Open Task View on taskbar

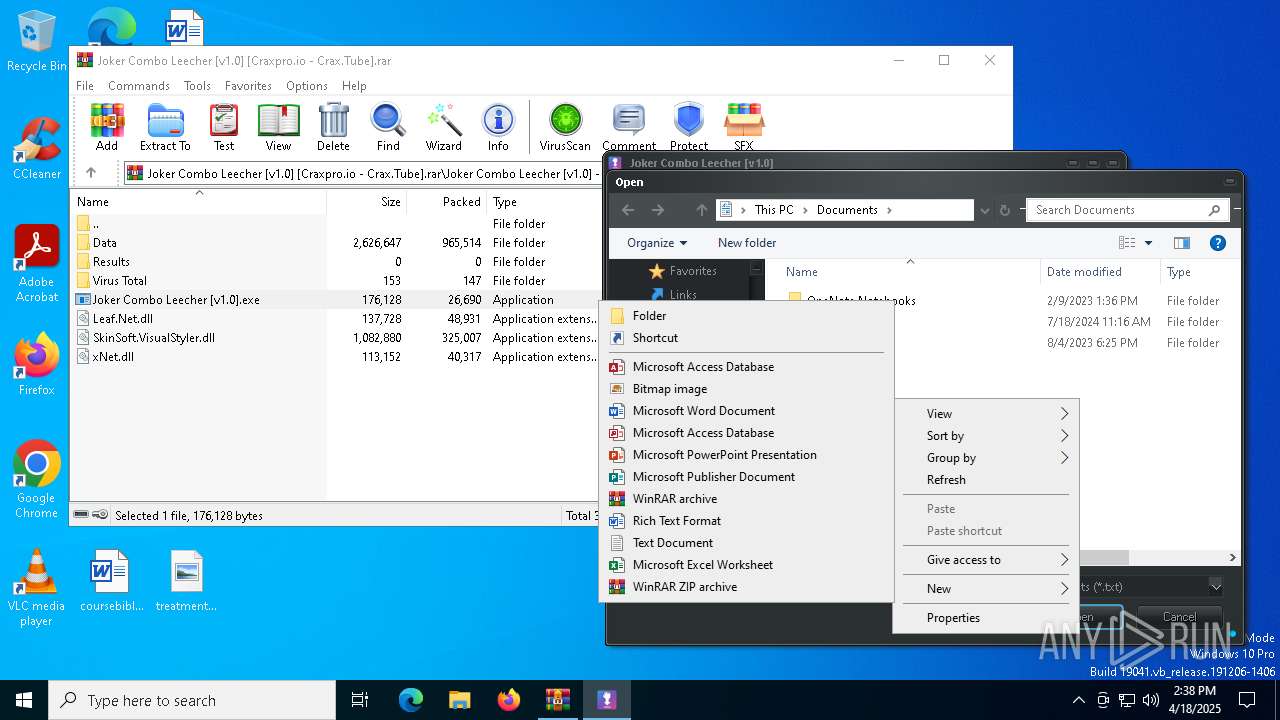(x=360, y=700)
